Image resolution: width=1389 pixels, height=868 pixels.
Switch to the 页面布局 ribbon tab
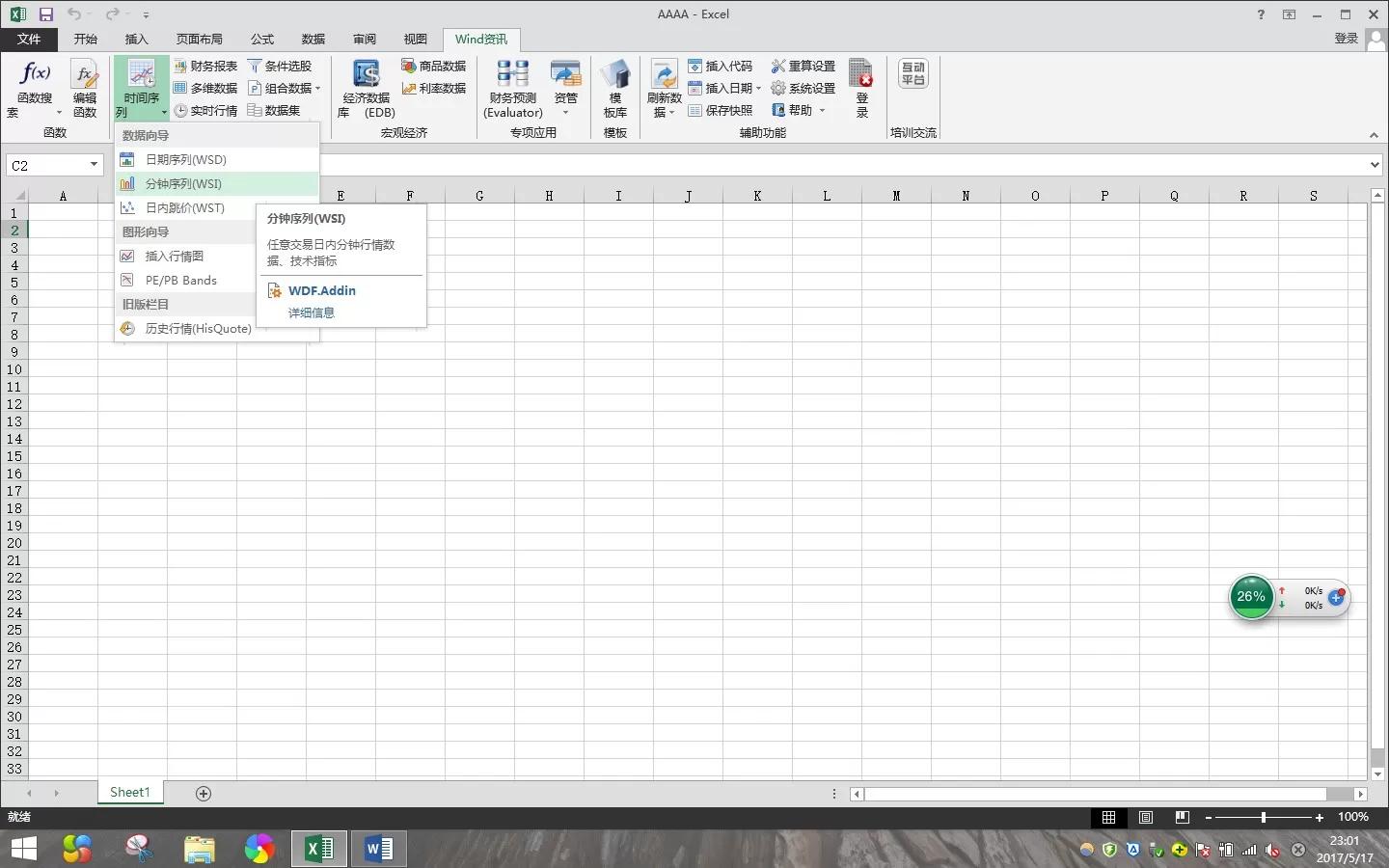coord(200,39)
